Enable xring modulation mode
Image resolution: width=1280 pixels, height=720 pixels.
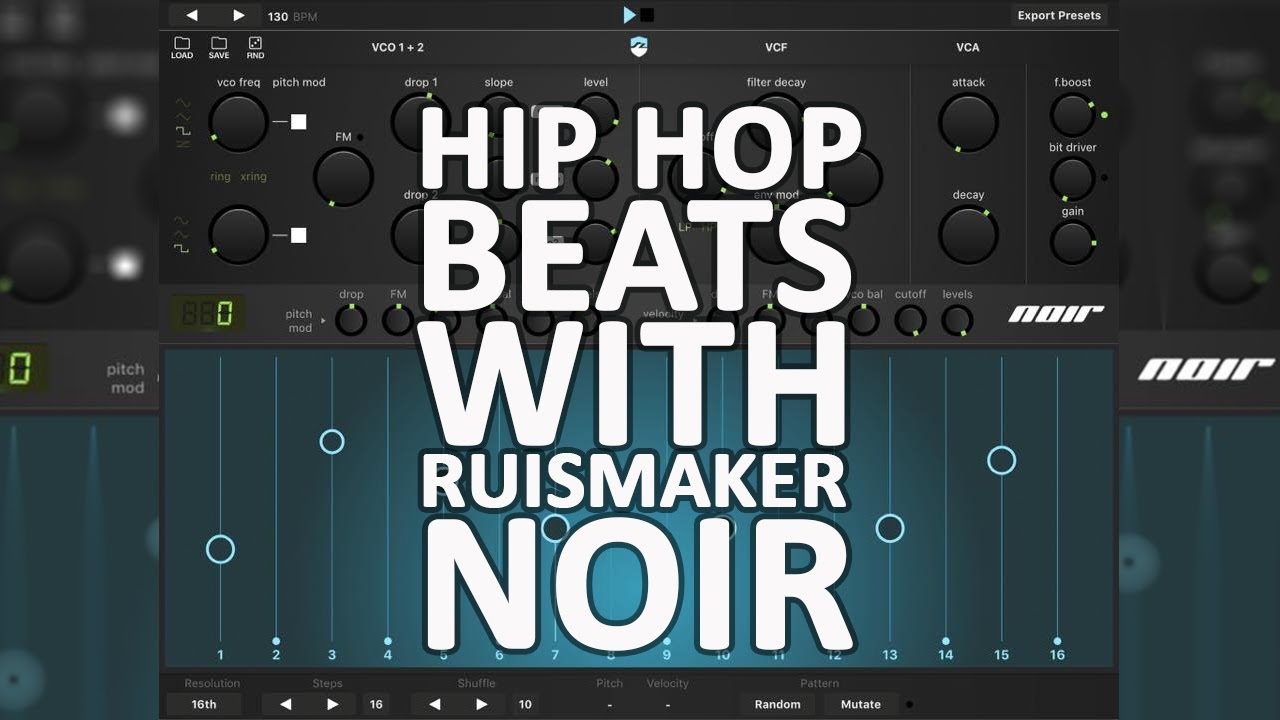(x=253, y=177)
